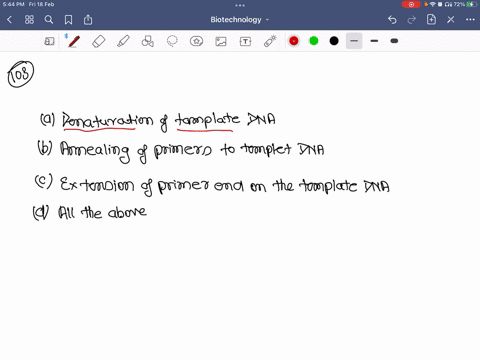
Task: Bookmark the current page
Action: (x=68, y=20)
